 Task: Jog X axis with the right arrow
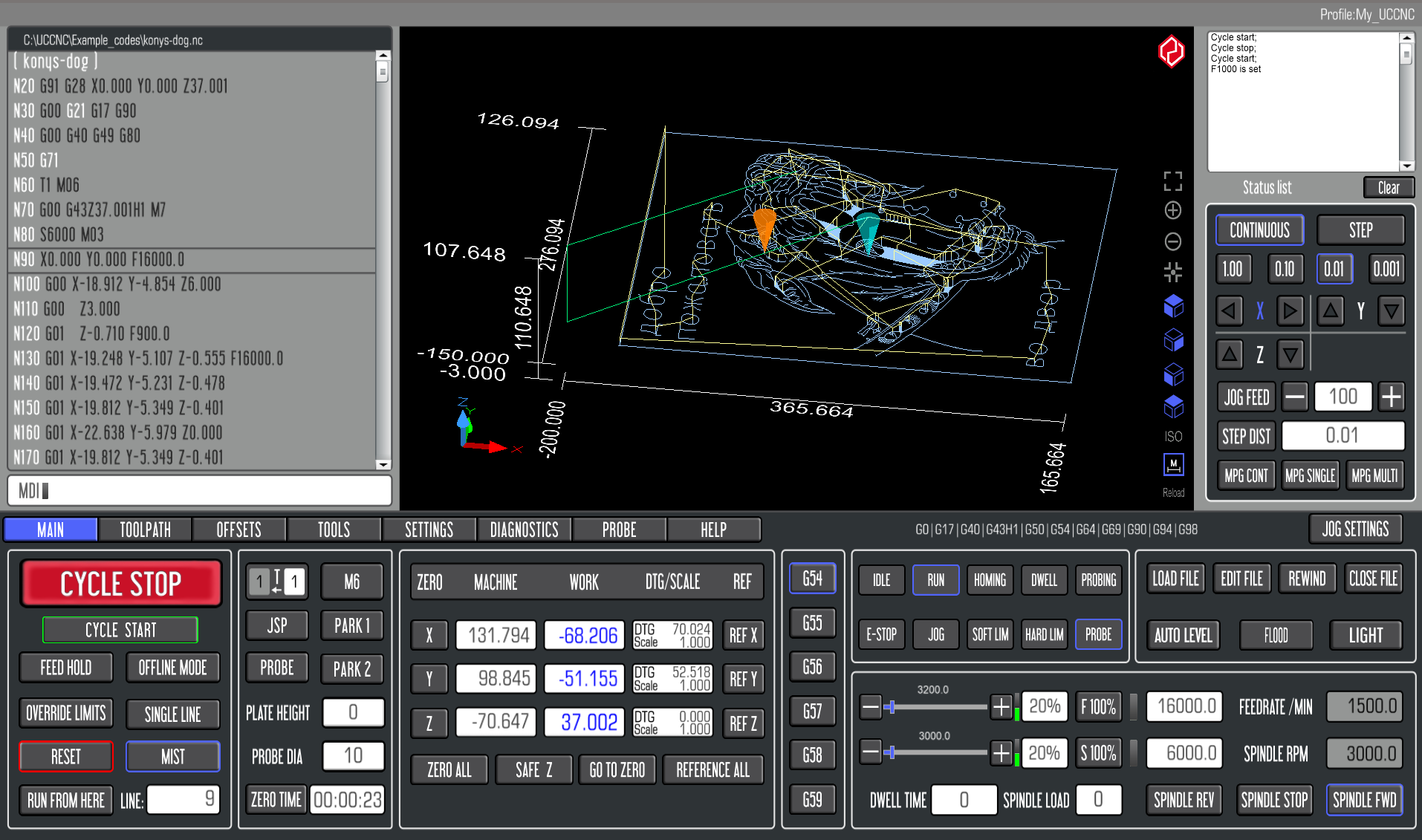coord(1290,311)
